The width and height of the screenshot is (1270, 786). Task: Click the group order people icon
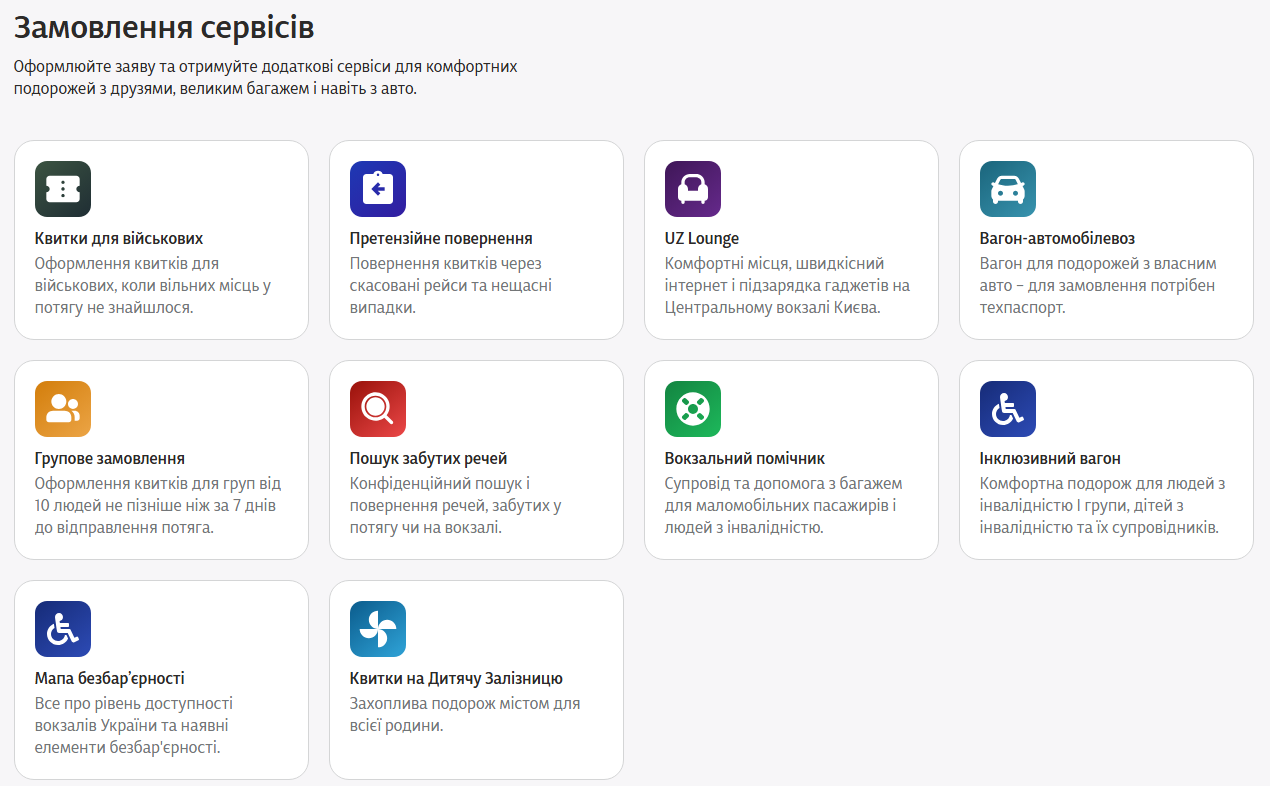(x=63, y=409)
